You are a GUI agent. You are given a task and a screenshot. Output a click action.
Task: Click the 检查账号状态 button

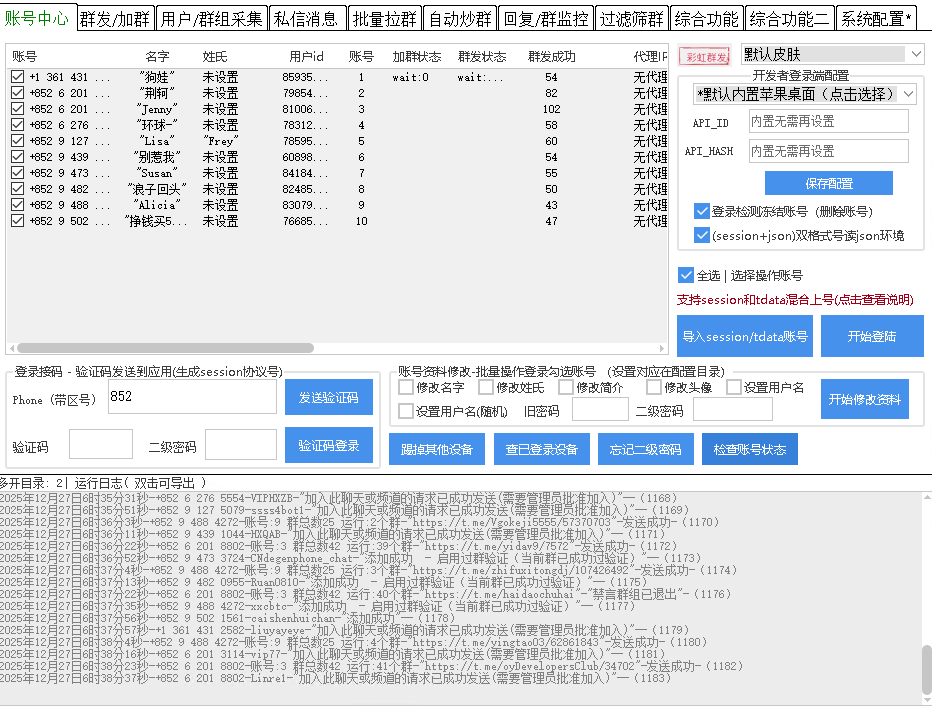point(749,449)
